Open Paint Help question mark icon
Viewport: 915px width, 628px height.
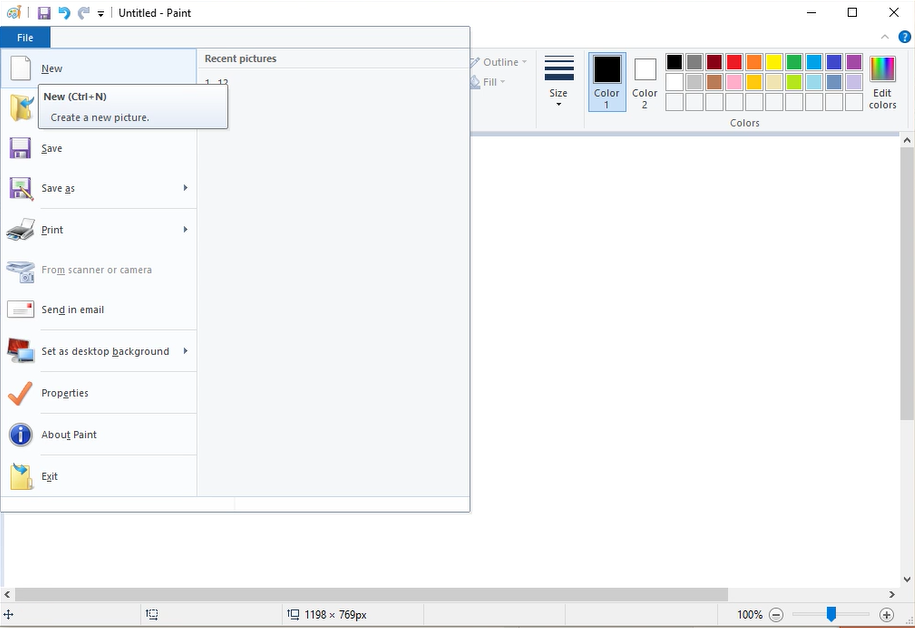pyautogui.click(x=904, y=37)
